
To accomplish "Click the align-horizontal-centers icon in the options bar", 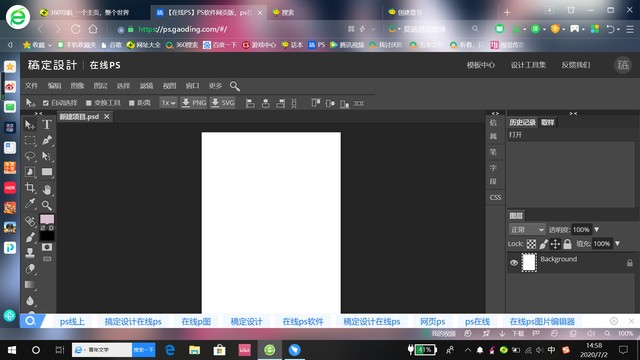I will (265, 103).
